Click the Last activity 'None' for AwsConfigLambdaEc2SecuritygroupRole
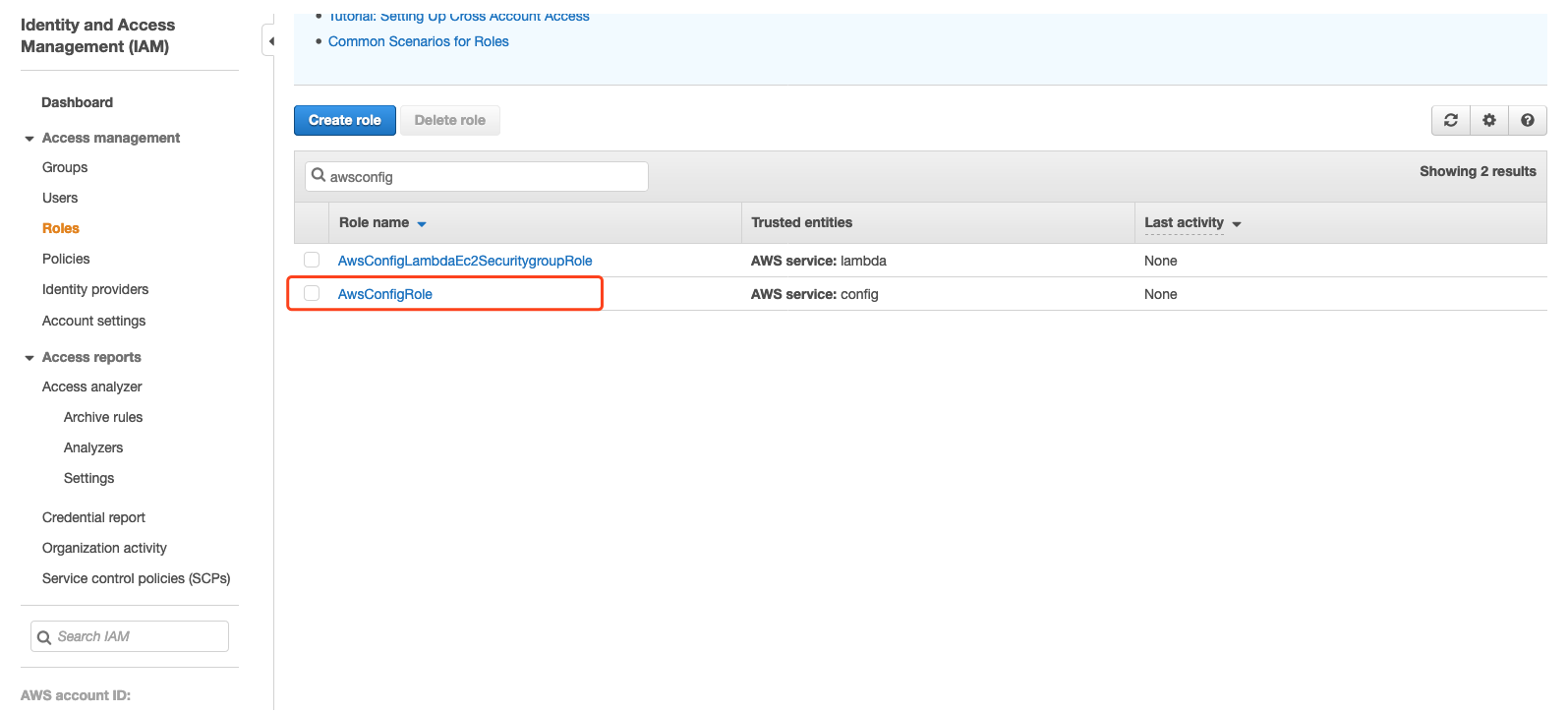The height and width of the screenshot is (713, 1568). coord(1161,261)
